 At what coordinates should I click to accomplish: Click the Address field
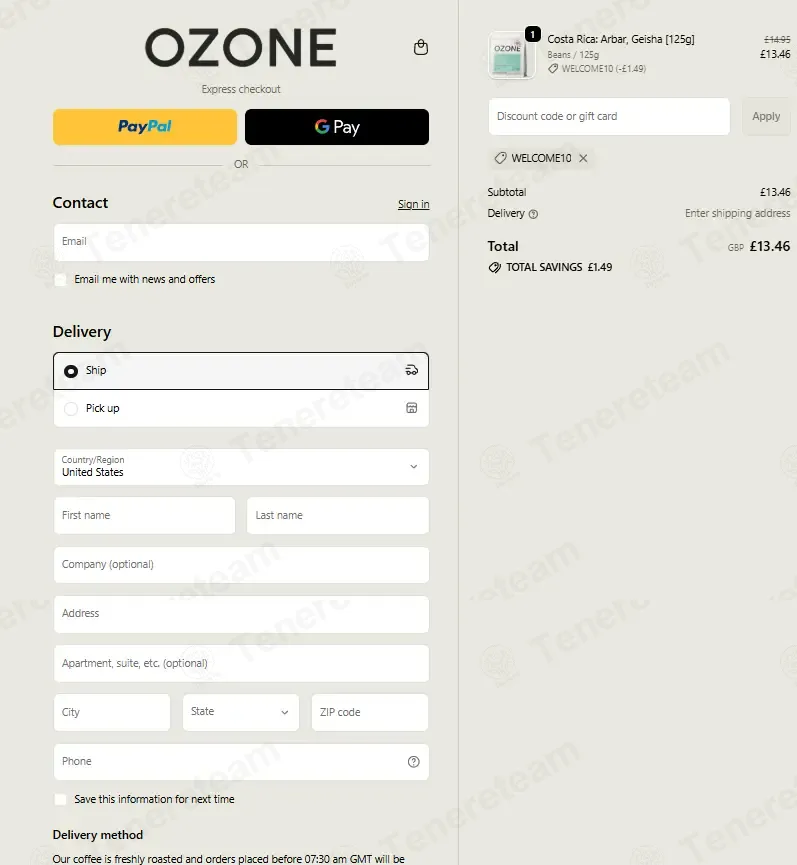click(x=241, y=614)
